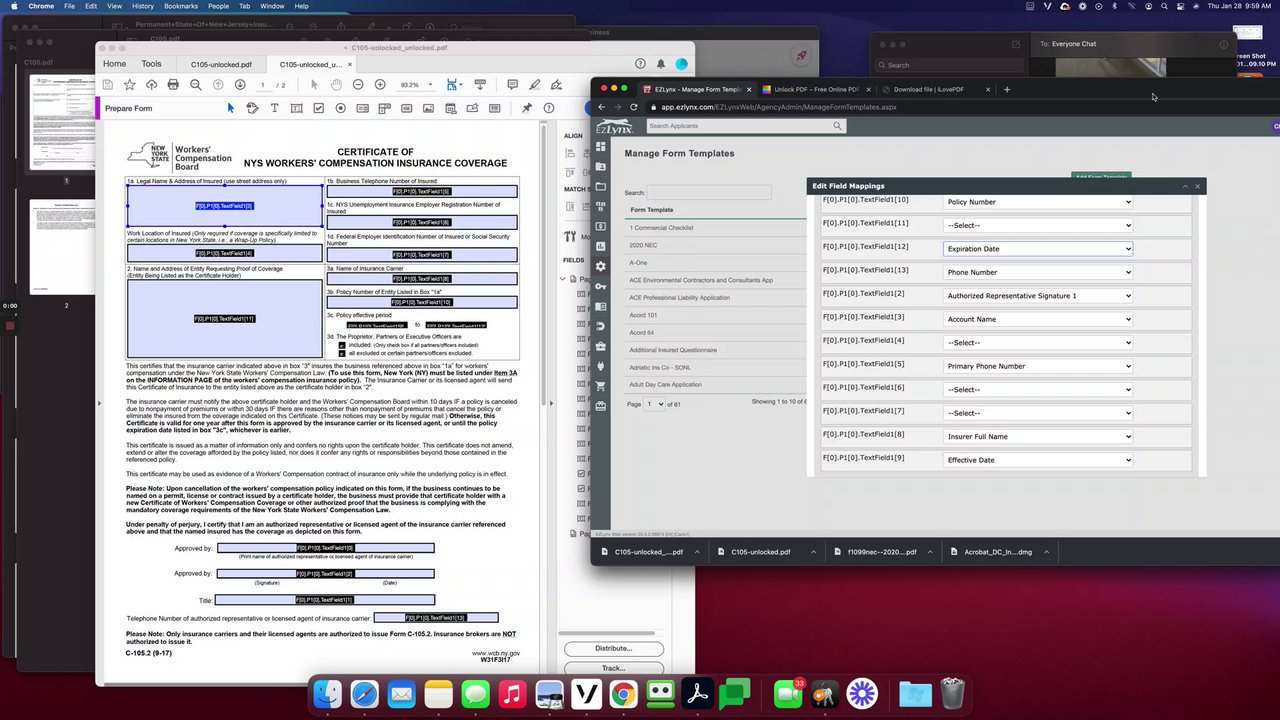Open Acrobat from the Dock
Viewport: 1280px width, 720px height.
(x=697, y=693)
